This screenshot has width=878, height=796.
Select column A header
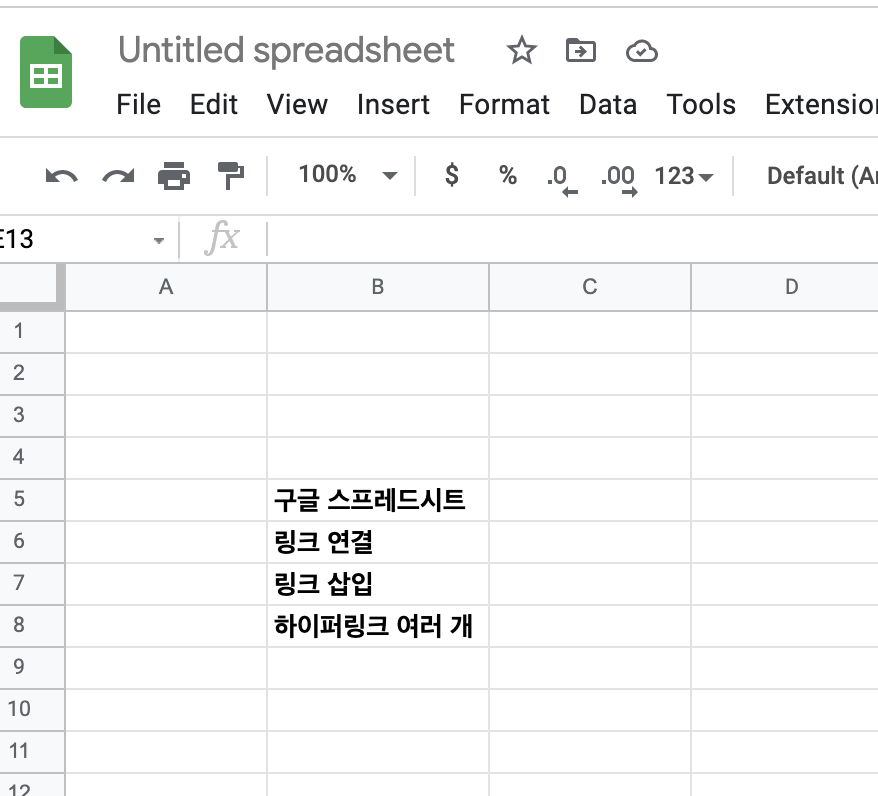tap(166, 287)
